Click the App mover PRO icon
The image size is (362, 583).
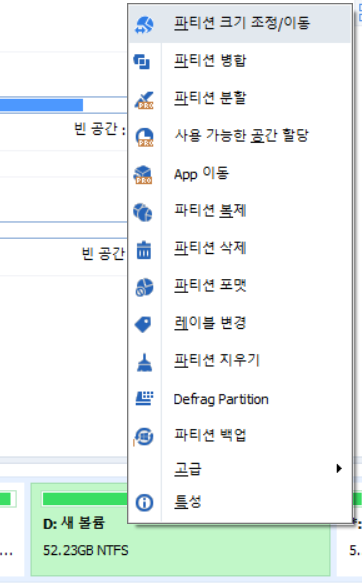[x=143, y=175]
